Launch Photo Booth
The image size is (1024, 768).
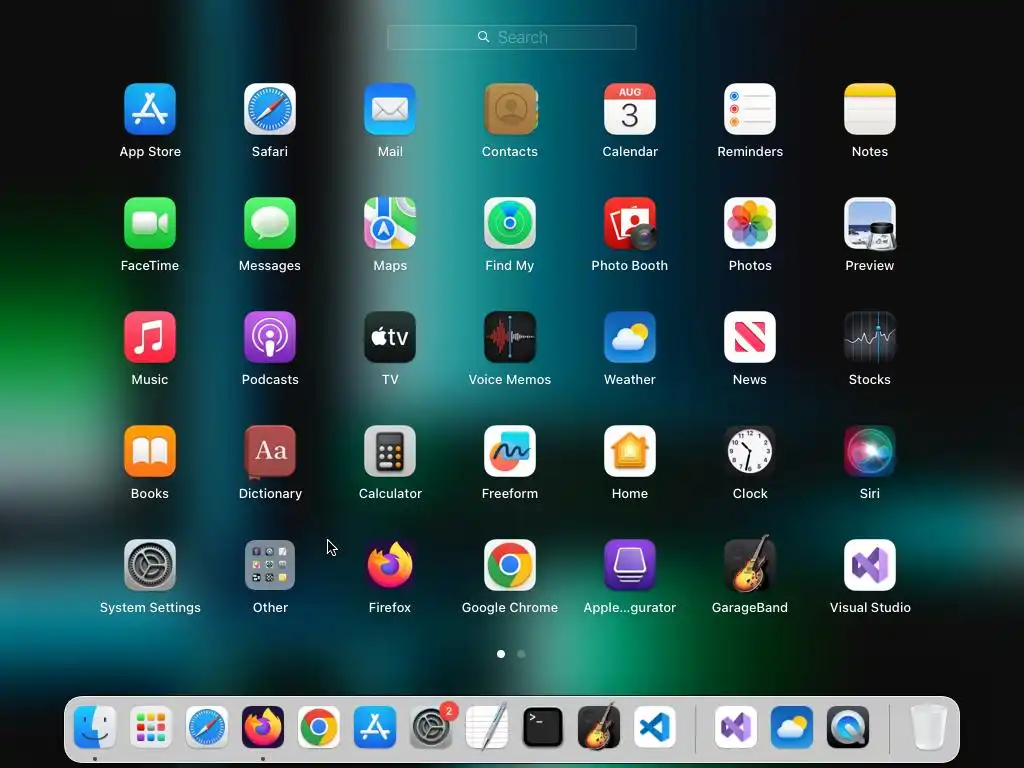click(x=630, y=223)
